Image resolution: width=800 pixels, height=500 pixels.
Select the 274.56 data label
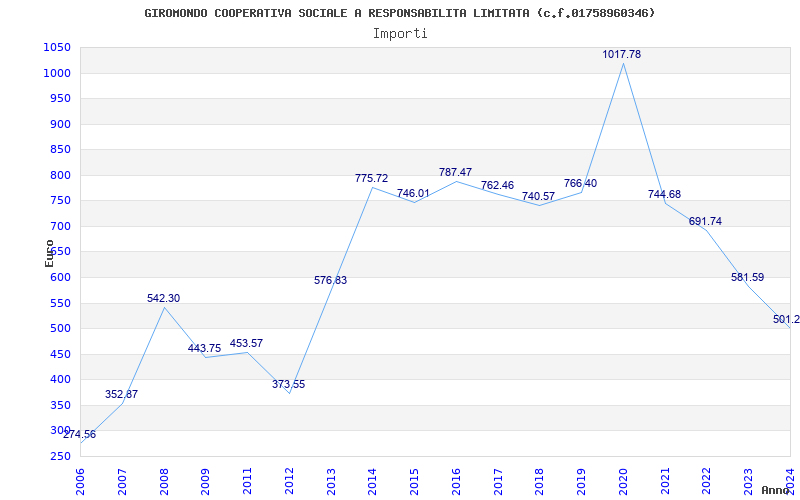click(x=79, y=435)
